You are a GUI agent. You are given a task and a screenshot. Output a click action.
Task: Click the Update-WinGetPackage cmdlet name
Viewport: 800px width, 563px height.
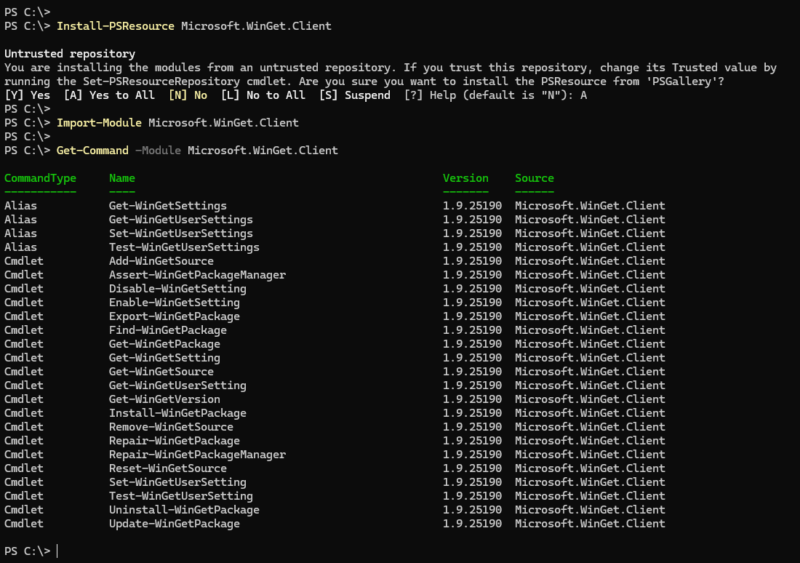pyautogui.click(x=174, y=523)
